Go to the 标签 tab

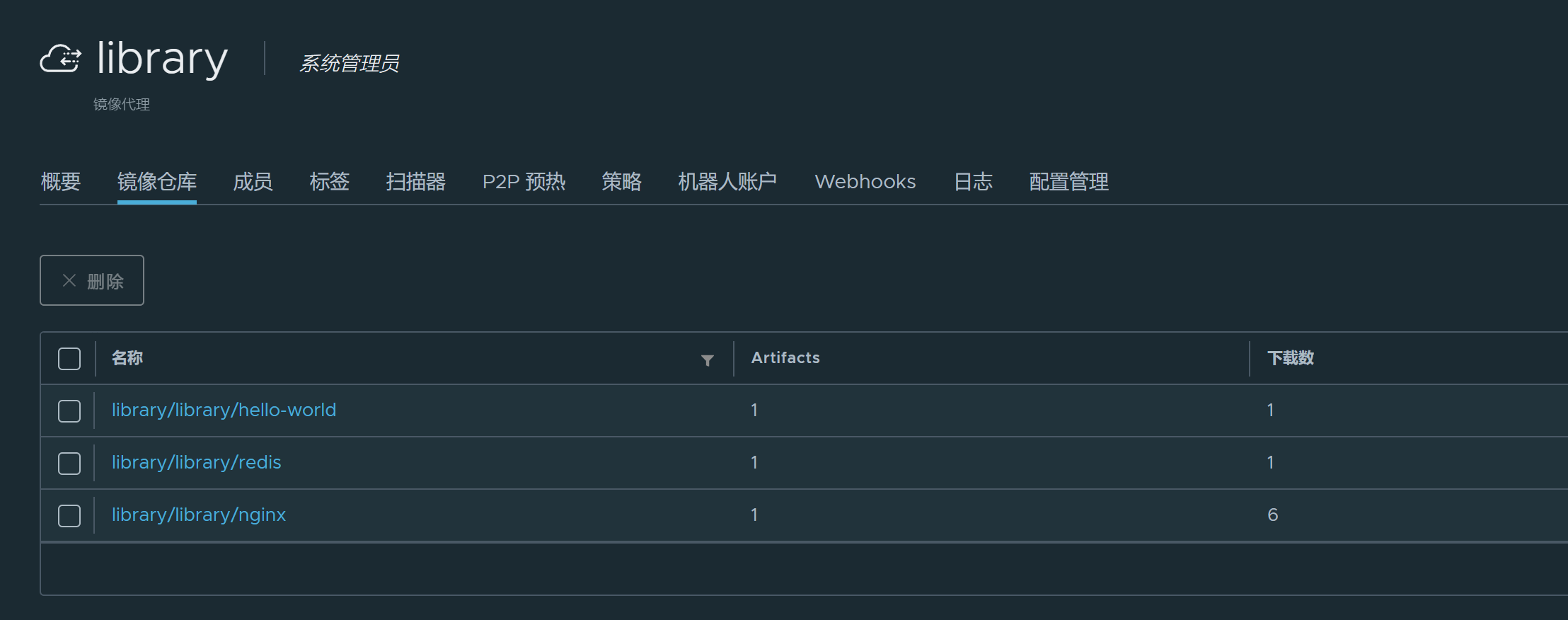click(x=329, y=182)
